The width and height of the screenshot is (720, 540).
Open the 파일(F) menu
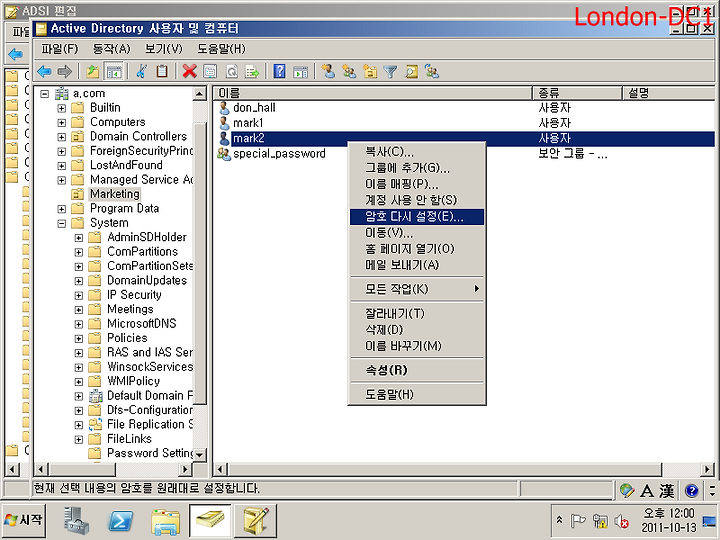[x=60, y=49]
